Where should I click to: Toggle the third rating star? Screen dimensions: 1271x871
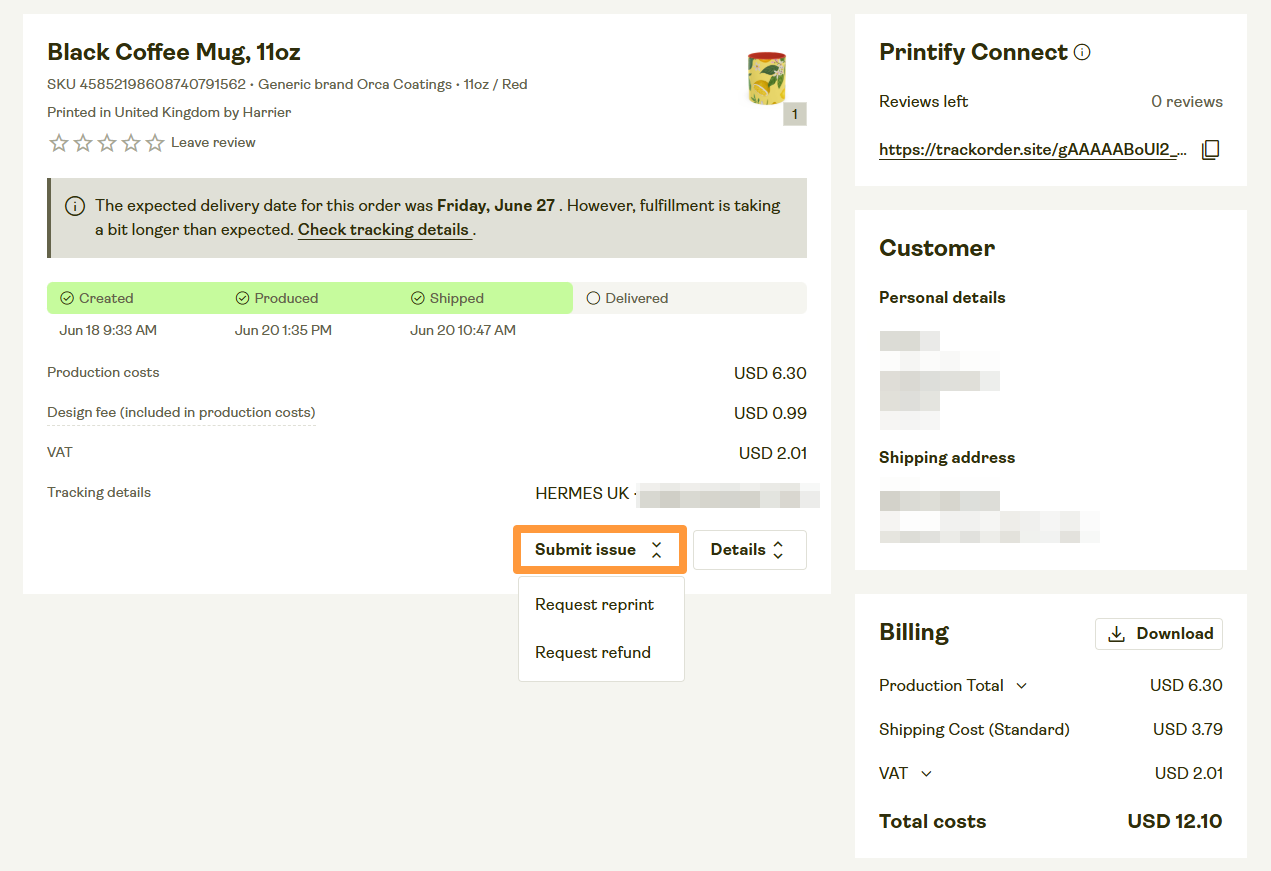click(x=106, y=143)
